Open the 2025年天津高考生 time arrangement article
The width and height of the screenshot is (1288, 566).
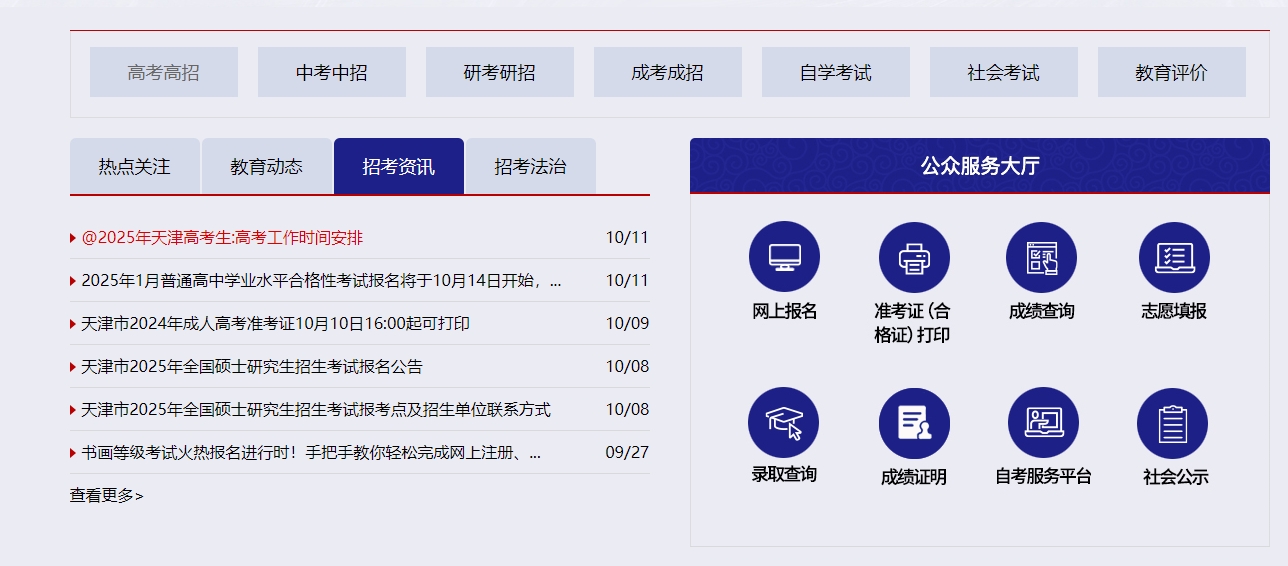(222, 238)
